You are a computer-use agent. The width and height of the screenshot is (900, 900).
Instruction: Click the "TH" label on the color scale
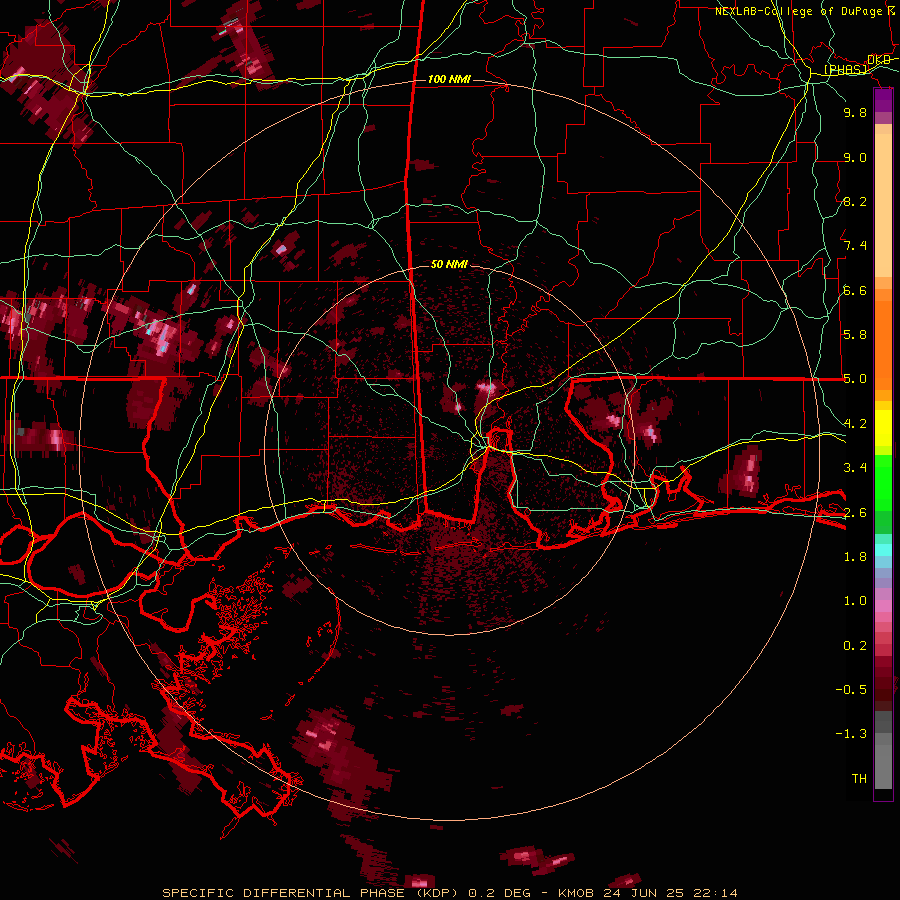[x=859, y=779]
